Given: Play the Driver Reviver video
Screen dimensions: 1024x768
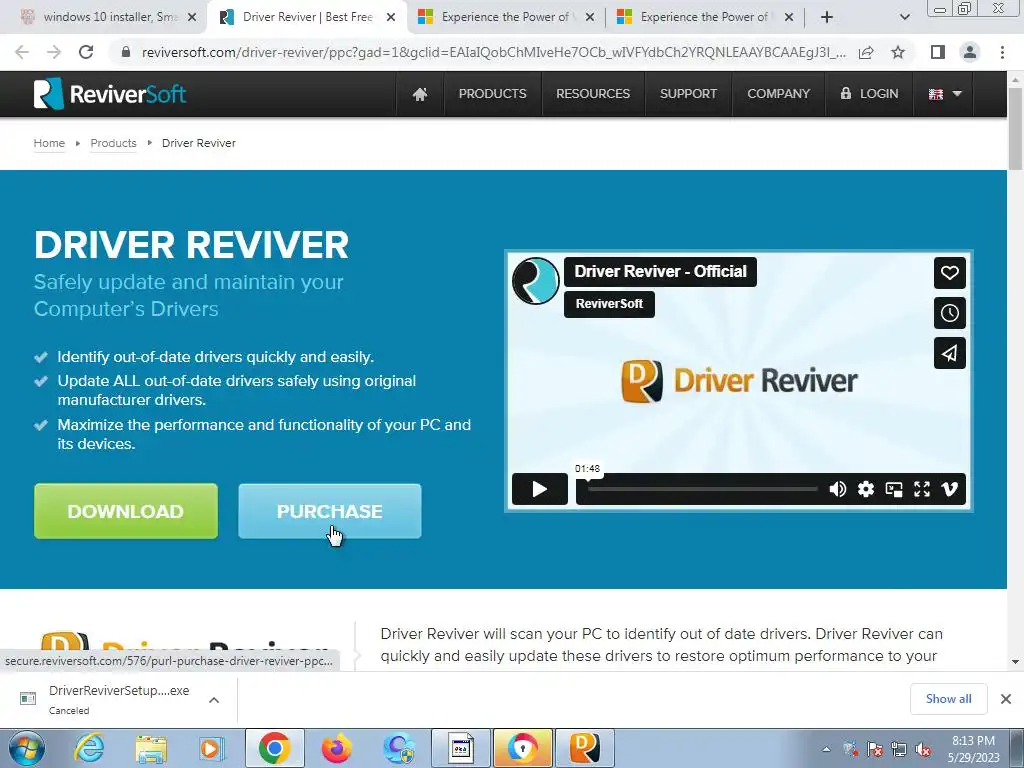Looking at the screenshot, I should pos(539,489).
